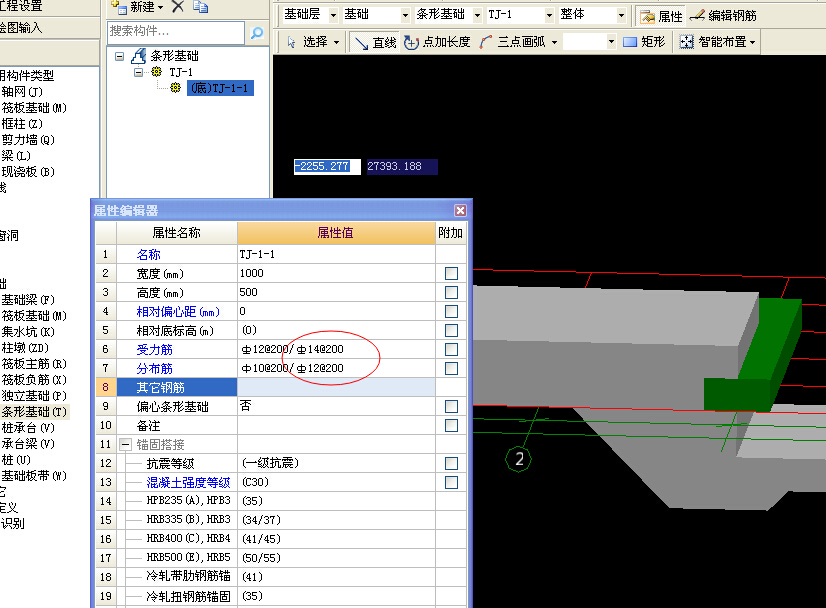Viewport: 826px width, 608px height.
Task: Open the 整体 dropdown
Action: 622,15
